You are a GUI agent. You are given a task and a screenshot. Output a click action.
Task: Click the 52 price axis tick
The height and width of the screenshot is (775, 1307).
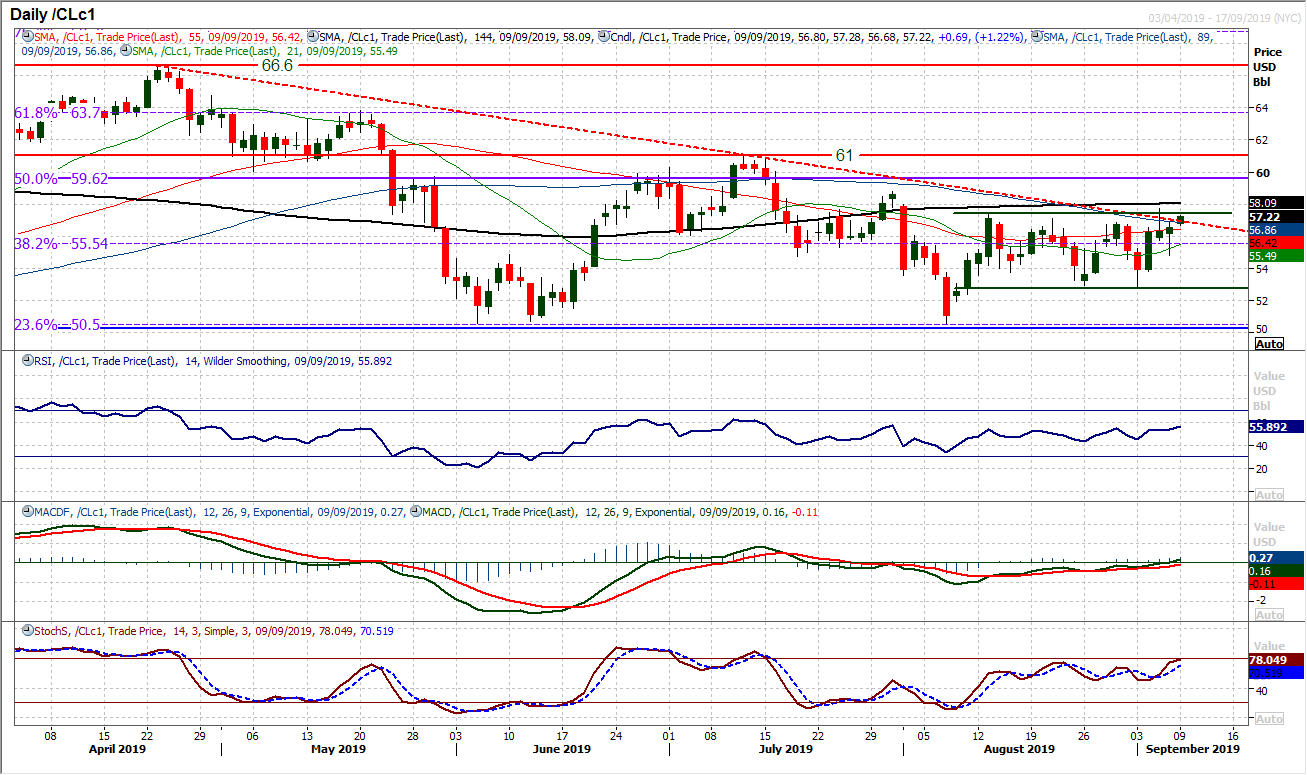tap(1262, 300)
